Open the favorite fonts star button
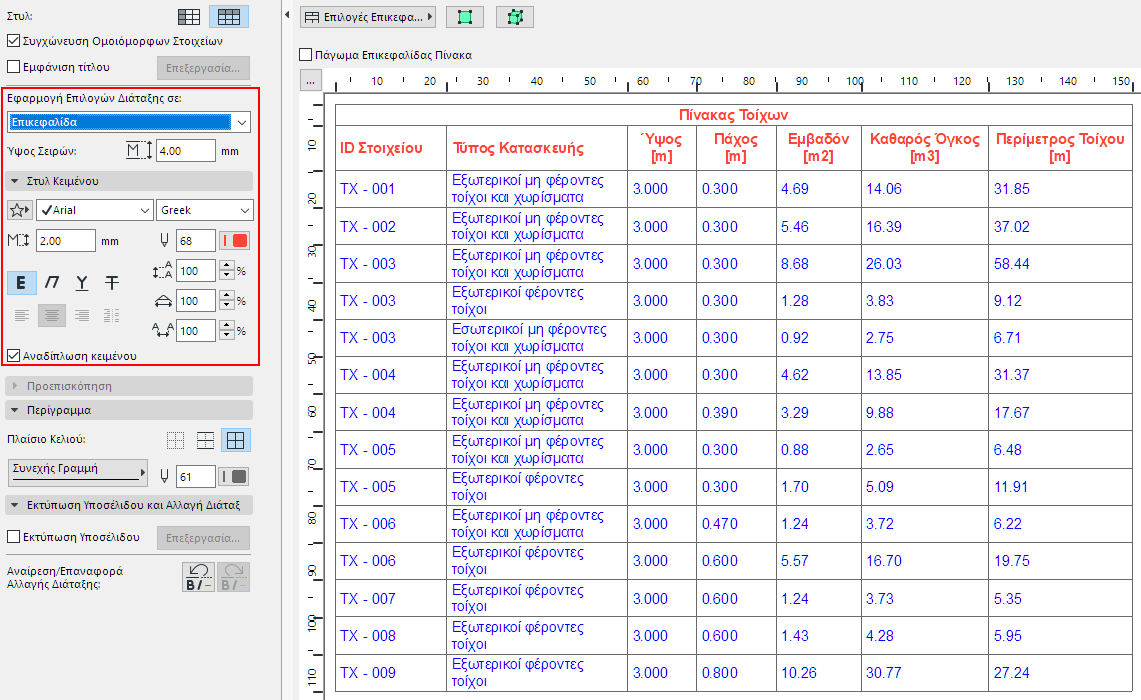The width and height of the screenshot is (1141, 700). coord(20,210)
